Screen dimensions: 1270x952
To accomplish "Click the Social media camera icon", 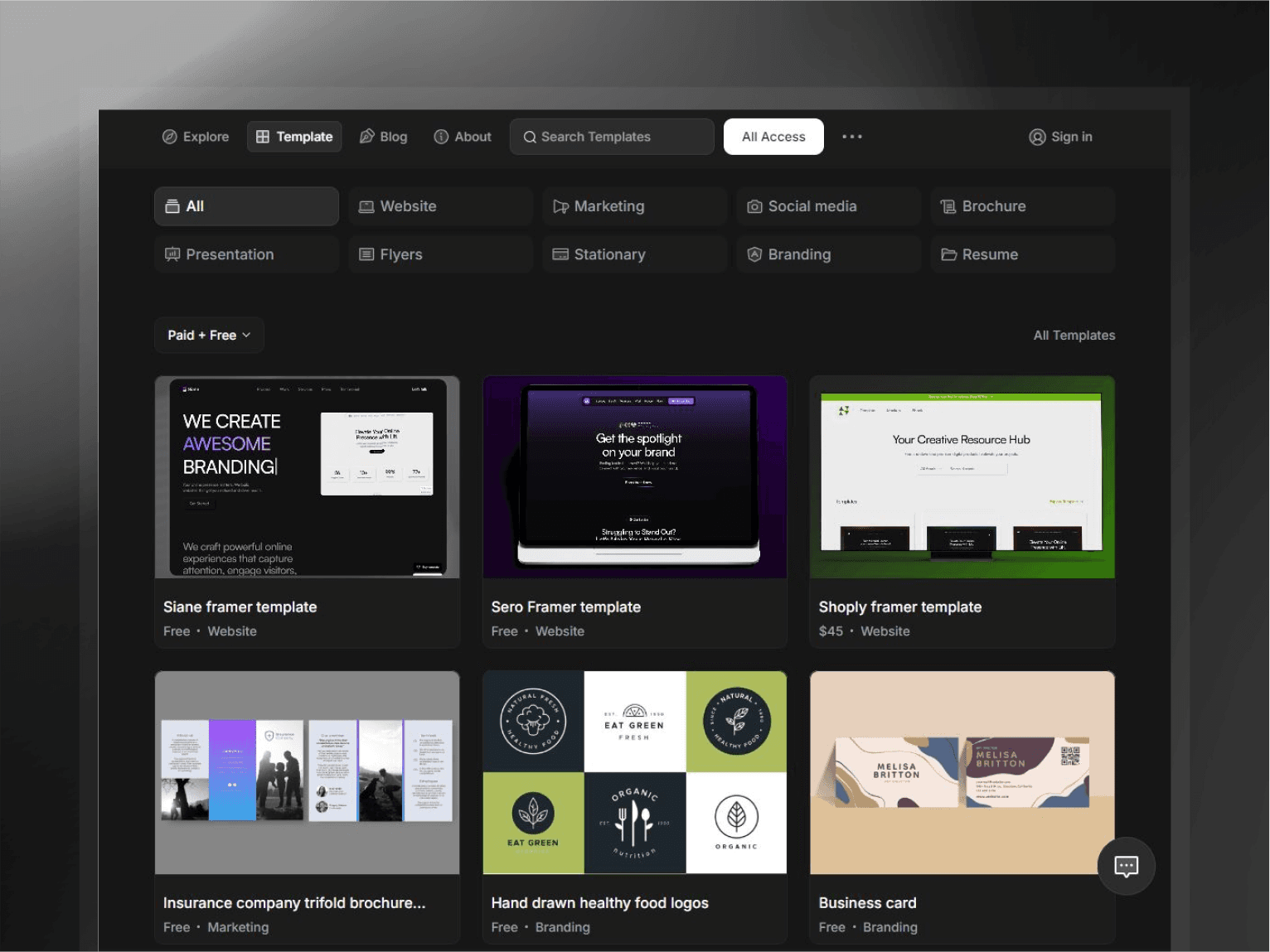I will (754, 206).
